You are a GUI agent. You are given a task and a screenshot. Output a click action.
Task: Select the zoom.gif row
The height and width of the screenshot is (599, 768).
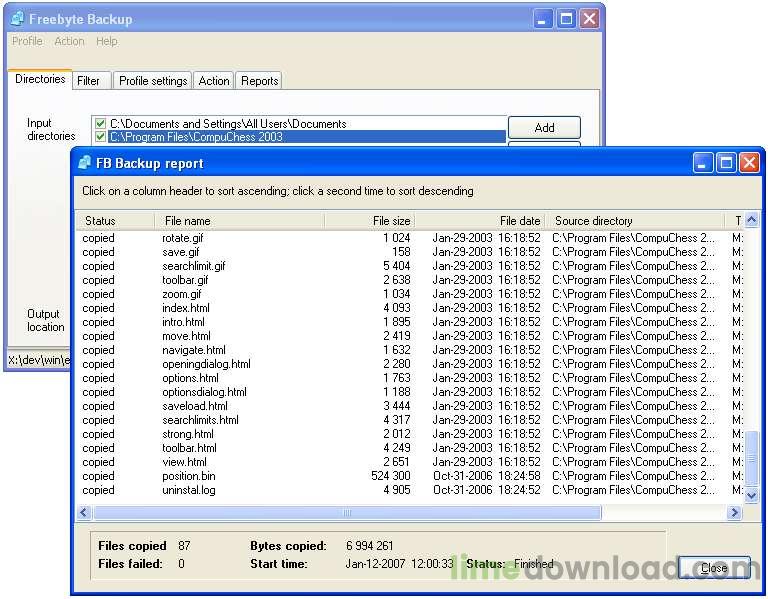[x=410, y=294]
